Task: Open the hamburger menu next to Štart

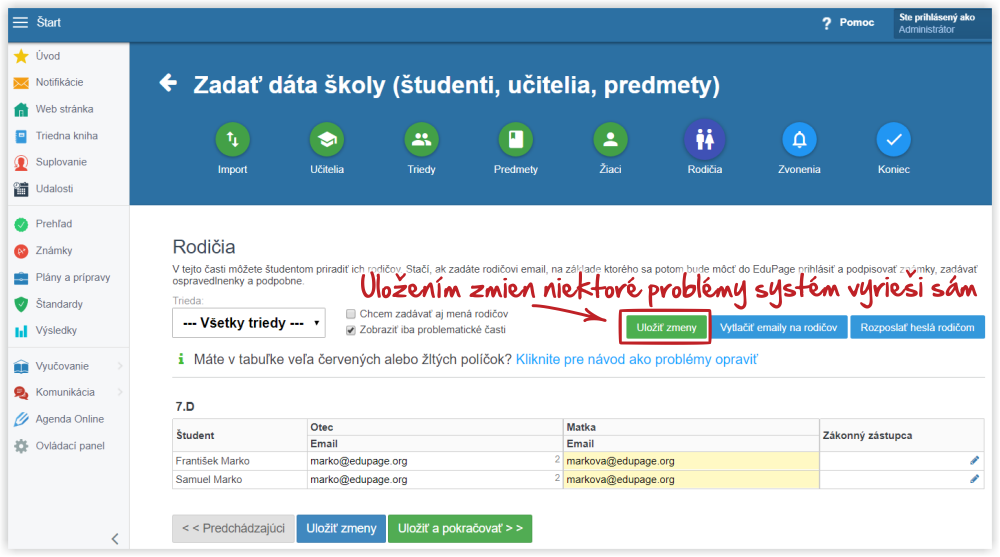Action: (20, 22)
